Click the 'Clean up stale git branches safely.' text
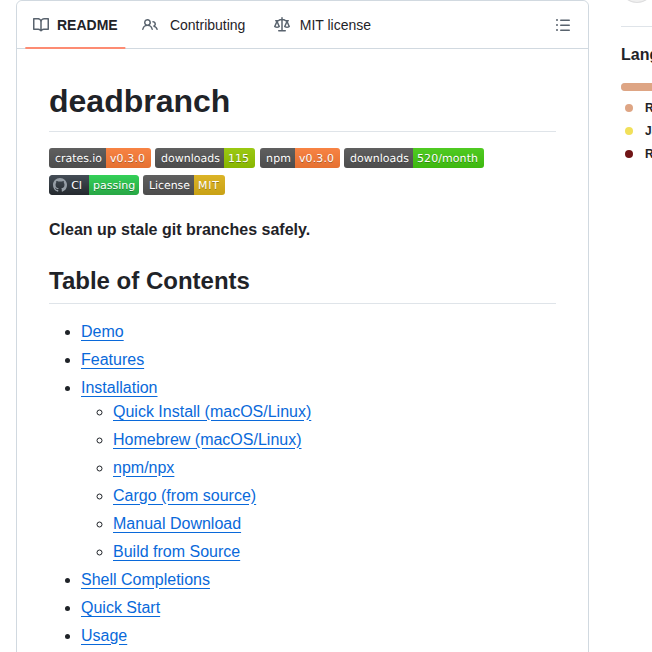 click(x=180, y=230)
